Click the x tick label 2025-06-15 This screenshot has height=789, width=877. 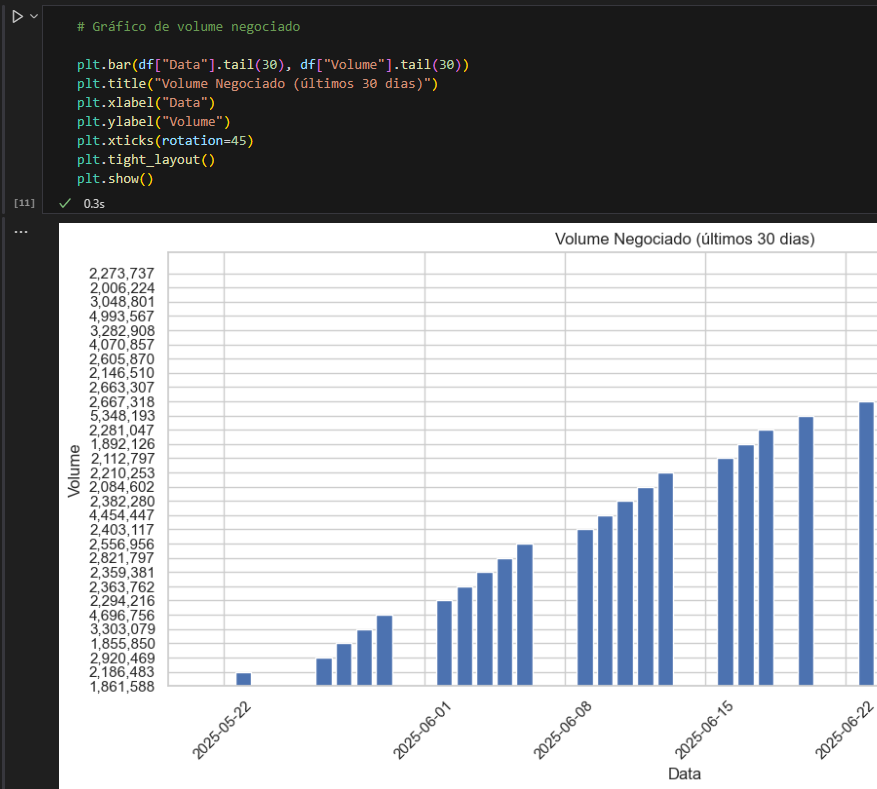pos(704,730)
